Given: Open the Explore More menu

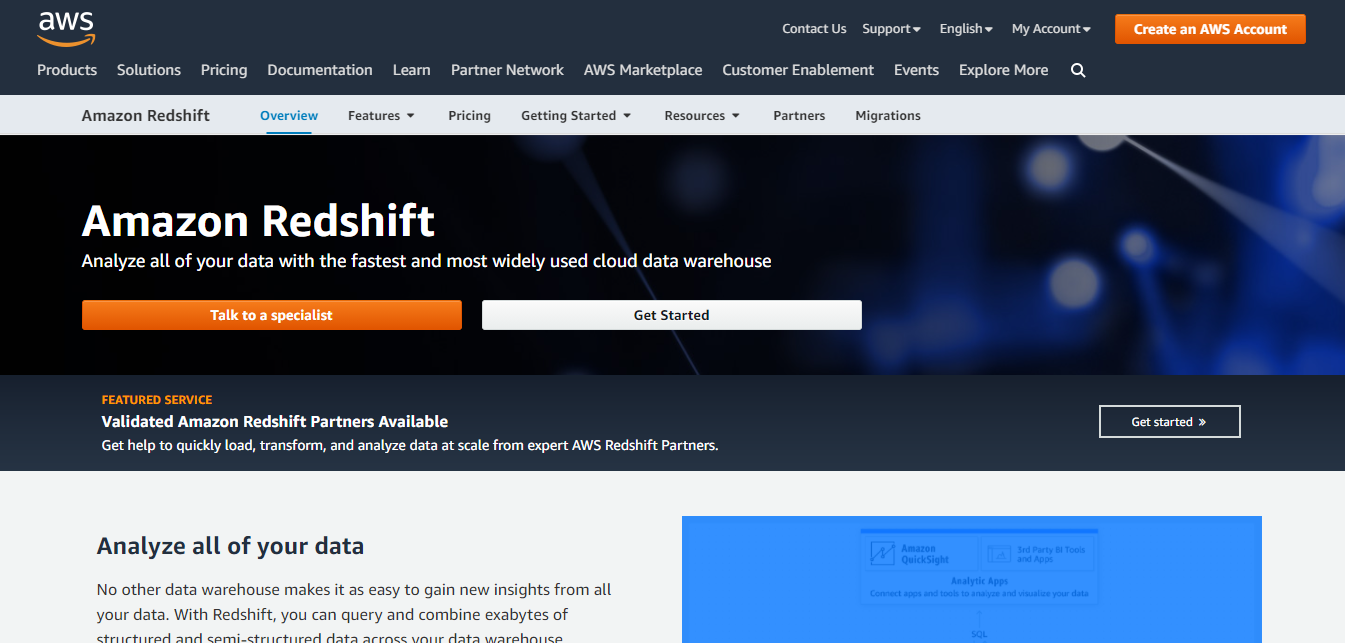Looking at the screenshot, I should 1003,70.
